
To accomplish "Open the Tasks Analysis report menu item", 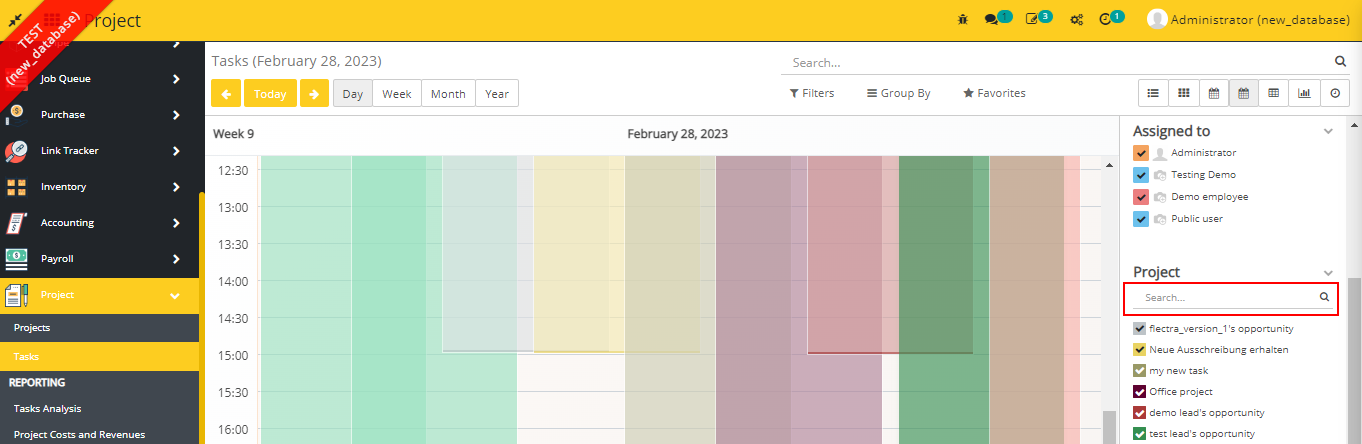I will (x=100, y=408).
